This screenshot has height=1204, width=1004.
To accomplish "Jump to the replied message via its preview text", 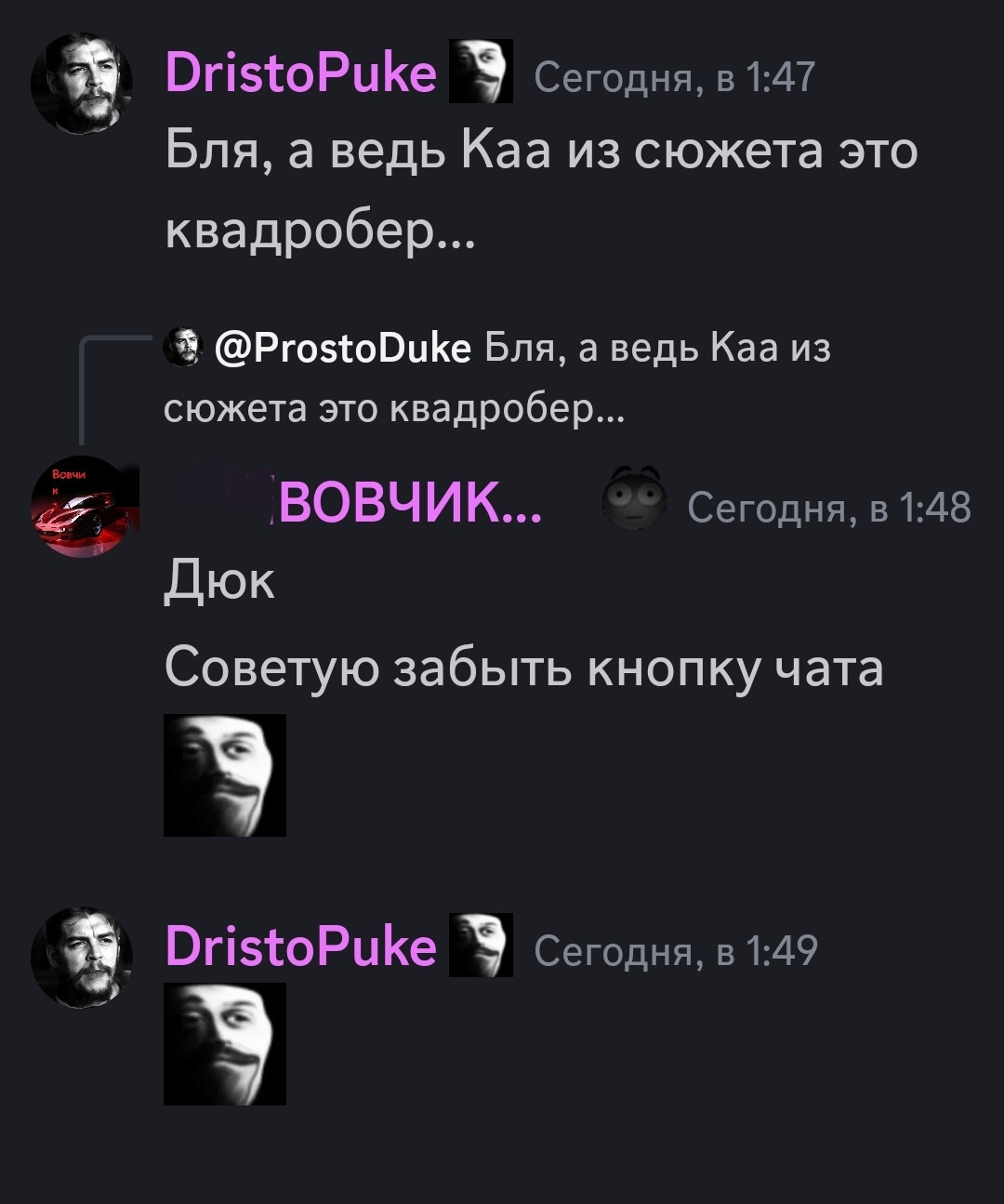I will [497, 378].
